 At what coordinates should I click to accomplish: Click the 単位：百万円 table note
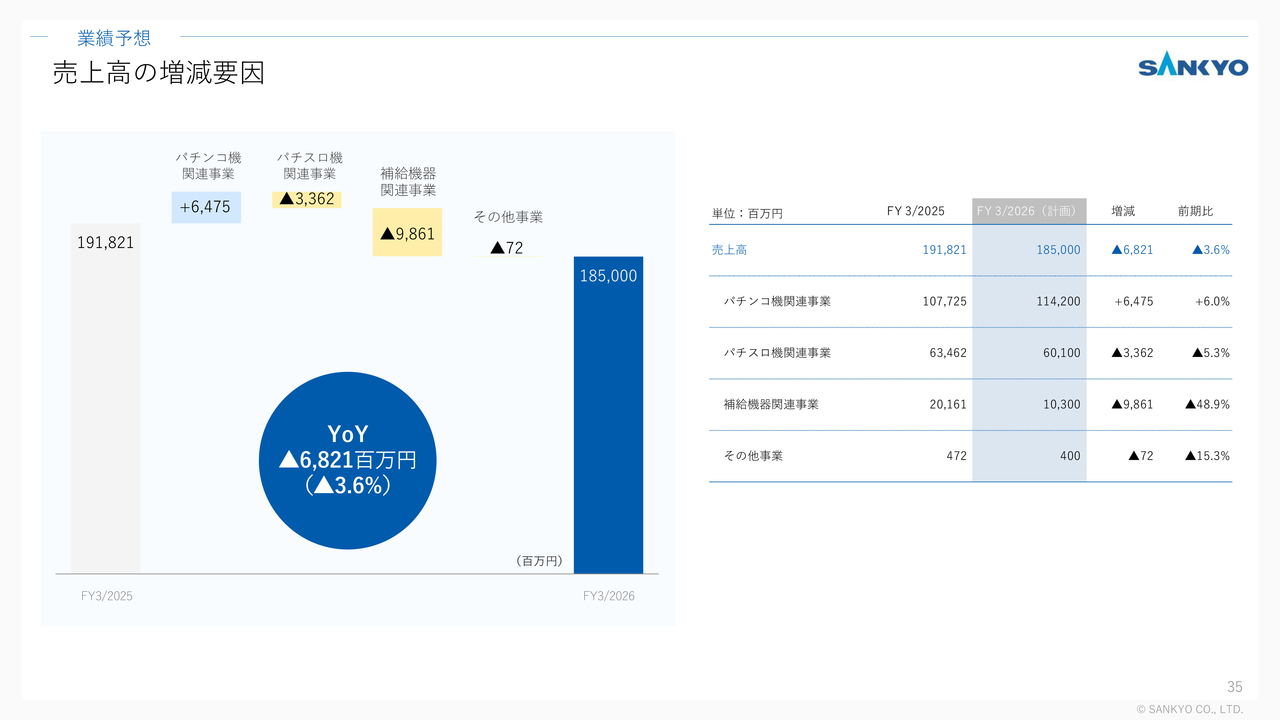747,213
